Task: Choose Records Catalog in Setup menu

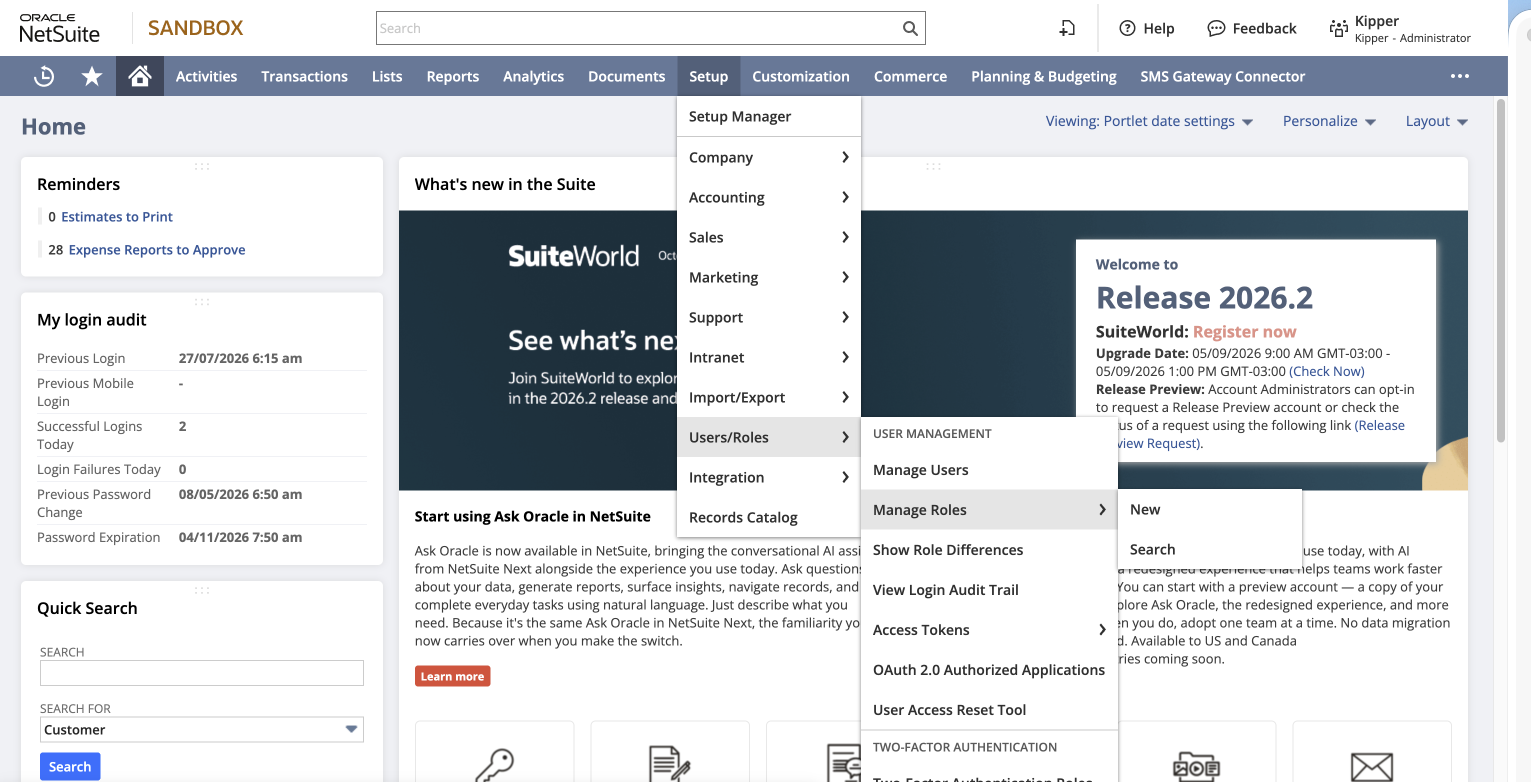Action: pos(769,517)
